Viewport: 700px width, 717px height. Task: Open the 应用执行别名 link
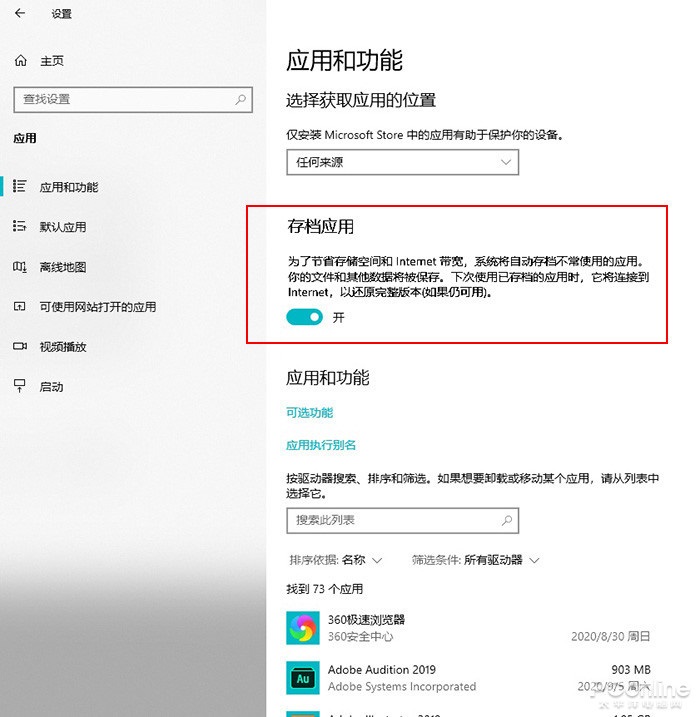[x=321, y=445]
